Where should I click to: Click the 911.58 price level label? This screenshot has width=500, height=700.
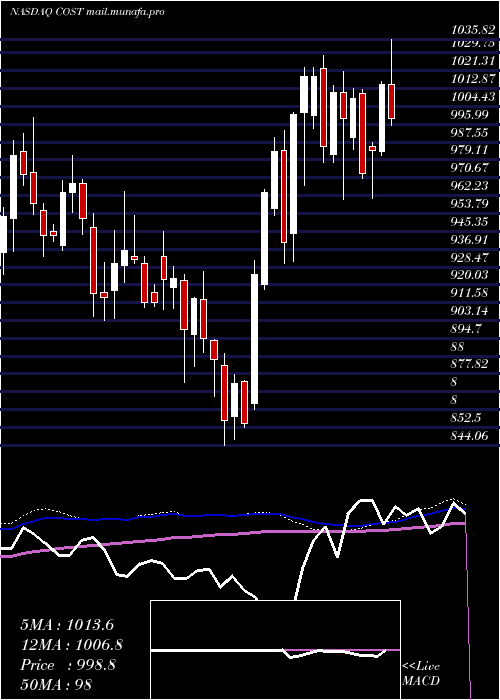(x=472, y=293)
